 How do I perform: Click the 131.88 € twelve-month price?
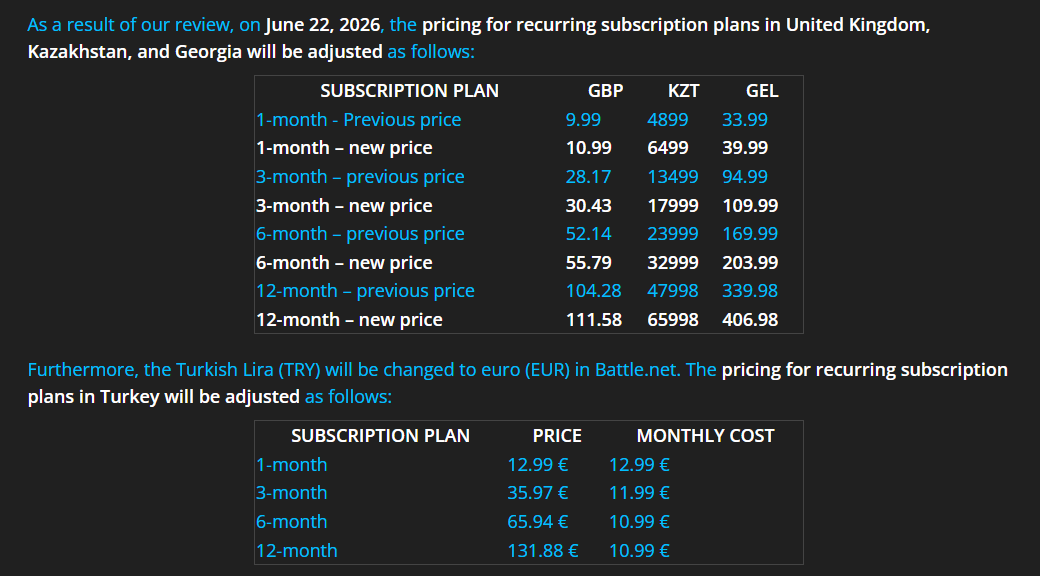point(543,551)
